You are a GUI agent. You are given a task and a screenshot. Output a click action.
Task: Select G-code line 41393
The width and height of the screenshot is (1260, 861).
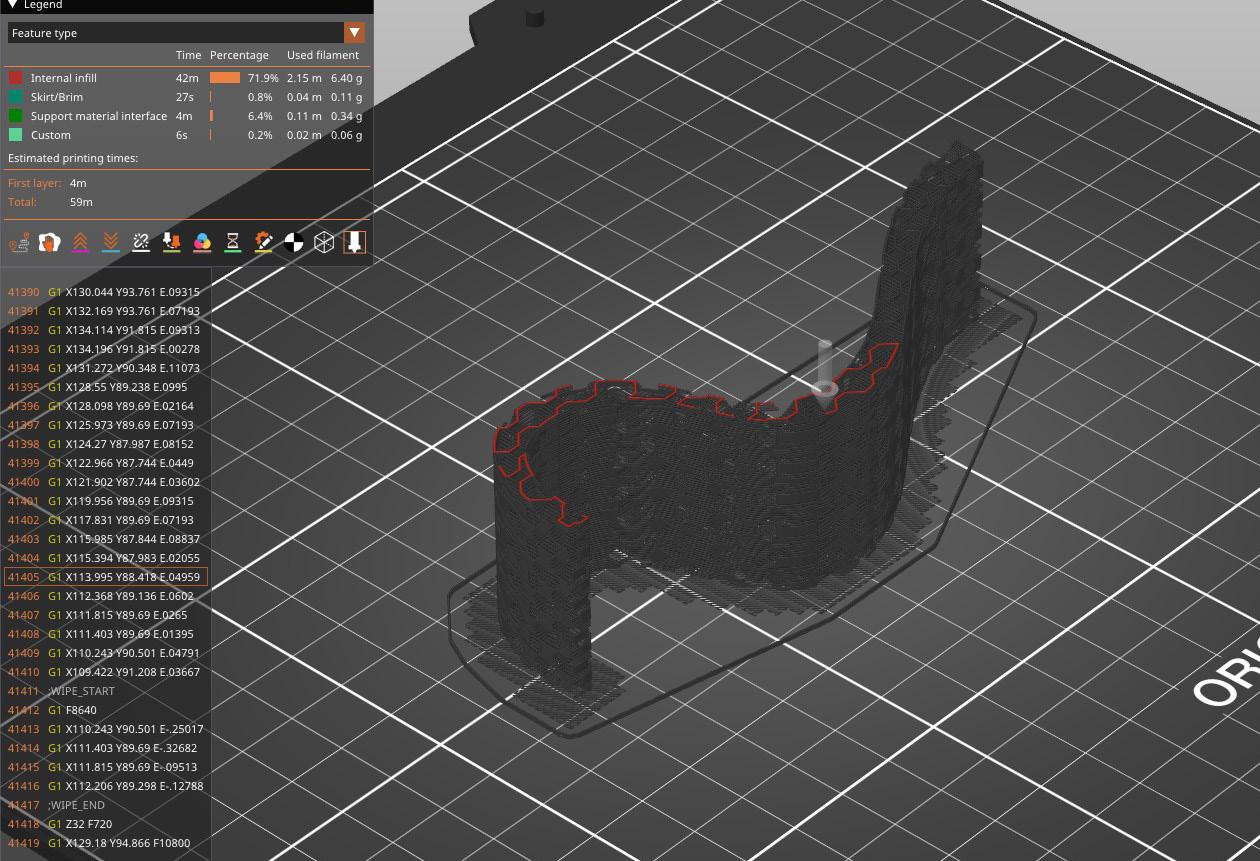(x=105, y=349)
